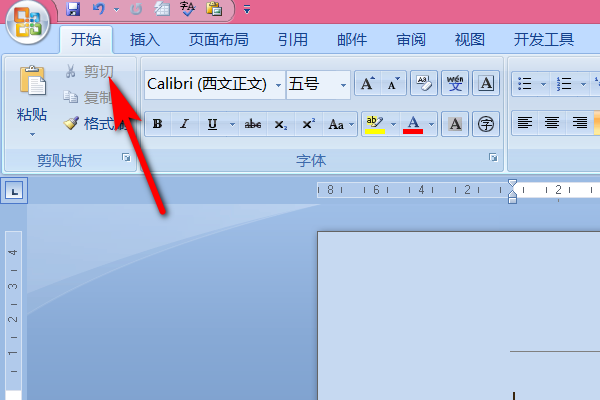Click the 剪切 cut button
The height and width of the screenshot is (400, 600).
[x=90, y=71]
